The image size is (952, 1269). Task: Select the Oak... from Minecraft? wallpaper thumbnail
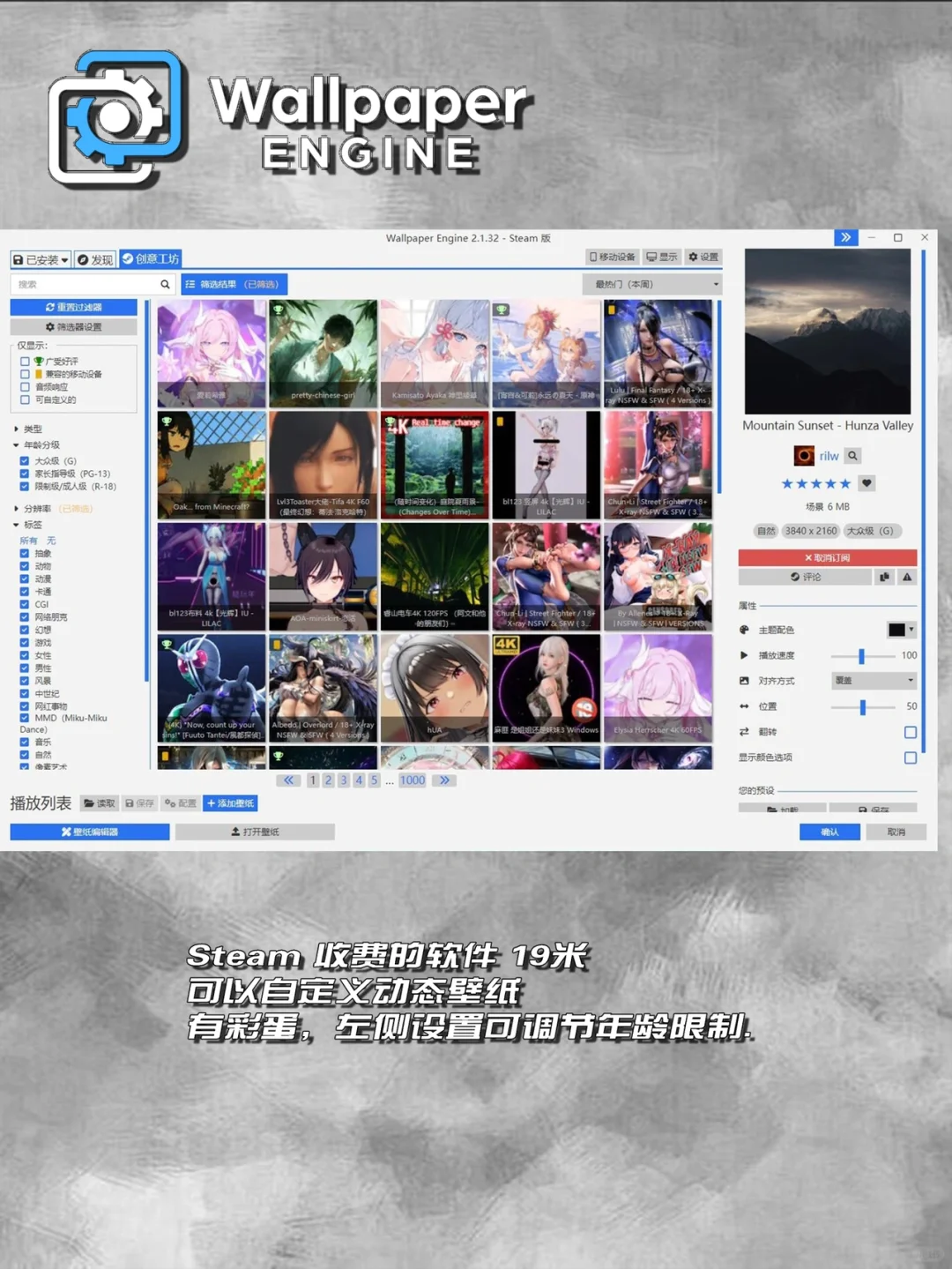(212, 465)
